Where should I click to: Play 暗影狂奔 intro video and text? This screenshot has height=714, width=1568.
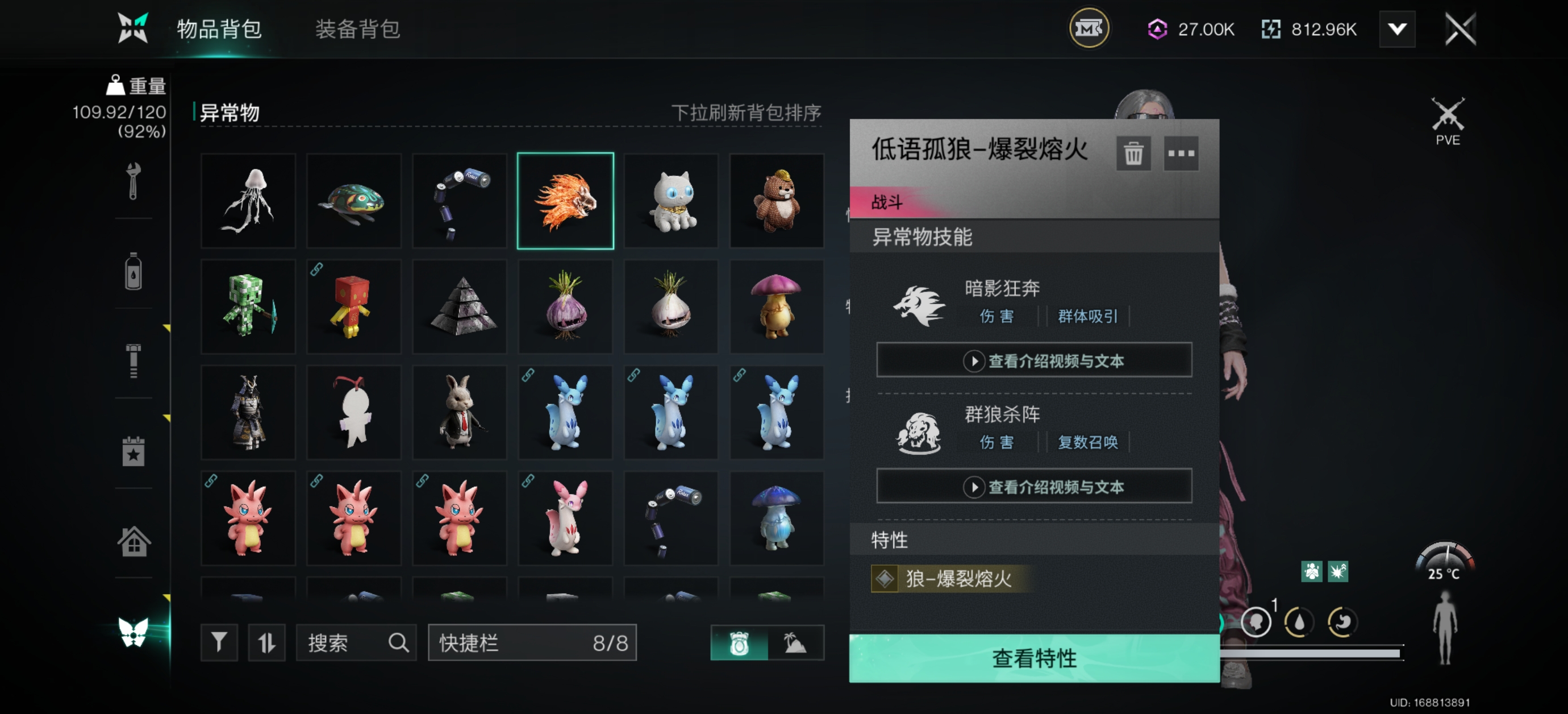point(1034,360)
